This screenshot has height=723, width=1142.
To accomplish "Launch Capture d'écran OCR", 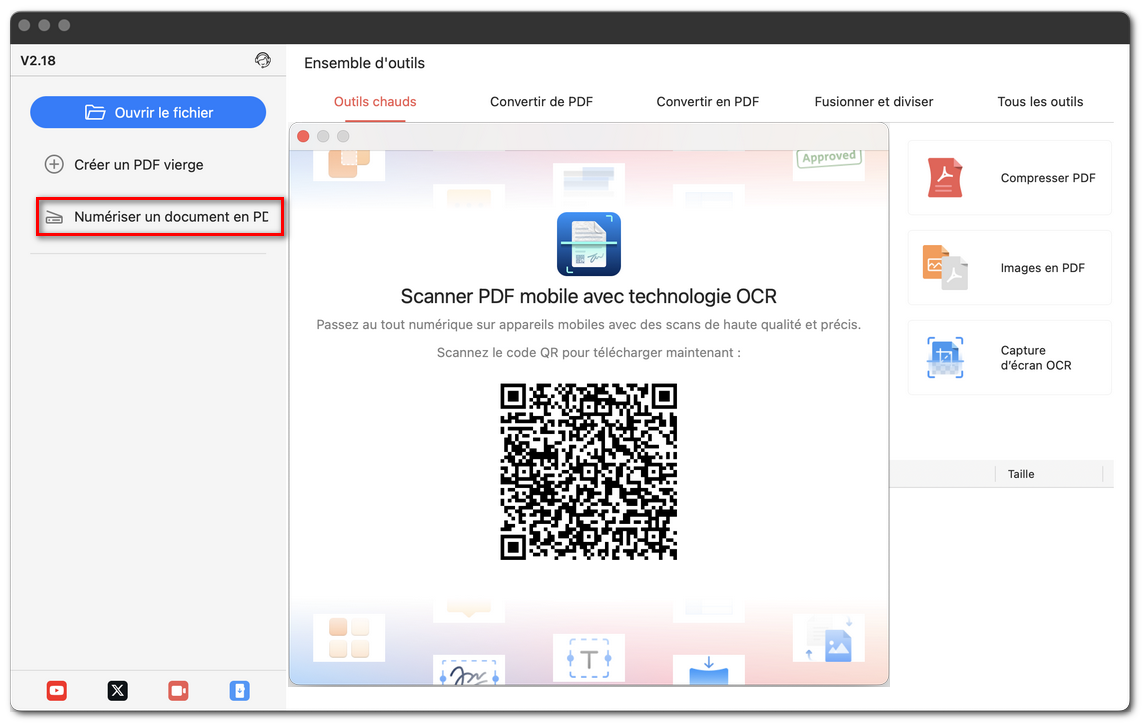I will coord(1008,357).
